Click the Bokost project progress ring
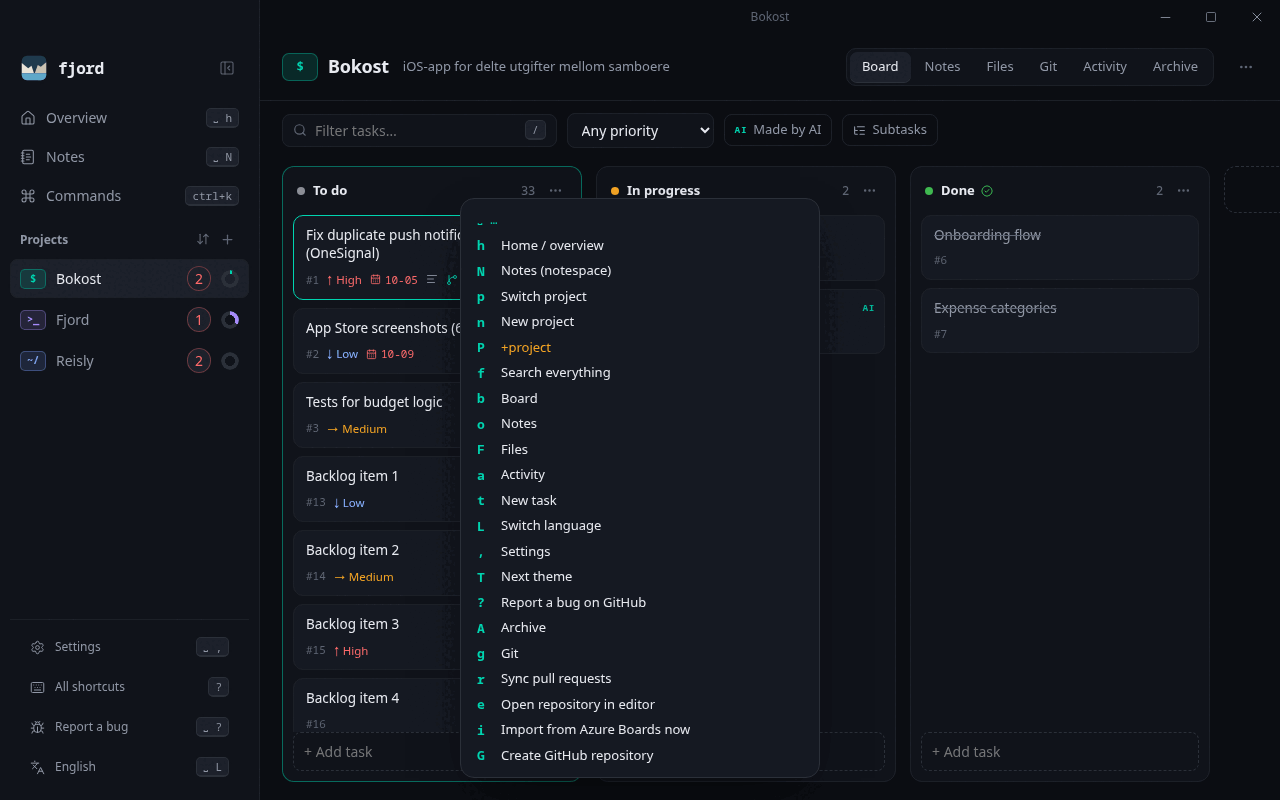The image size is (1280, 800). (x=230, y=279)
